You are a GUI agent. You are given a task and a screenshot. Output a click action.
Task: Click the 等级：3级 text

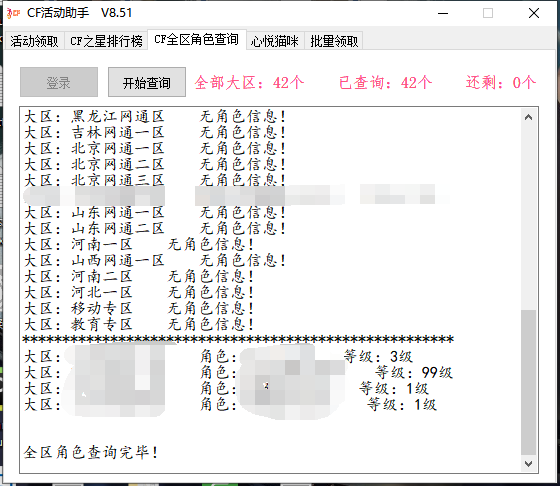pyautogui.click(x=378, y=356)
